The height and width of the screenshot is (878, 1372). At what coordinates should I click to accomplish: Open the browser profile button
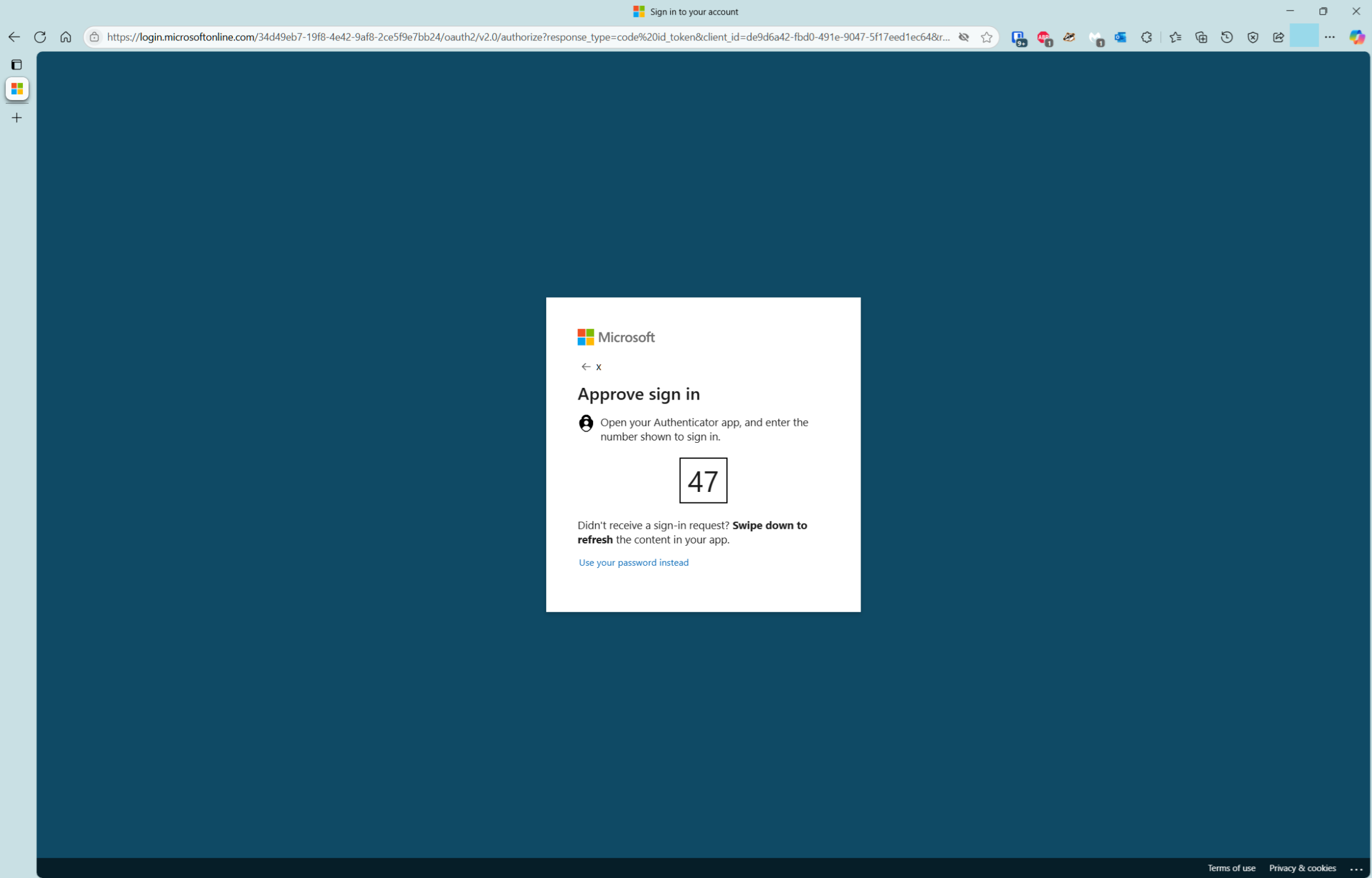click(1304, 36)
